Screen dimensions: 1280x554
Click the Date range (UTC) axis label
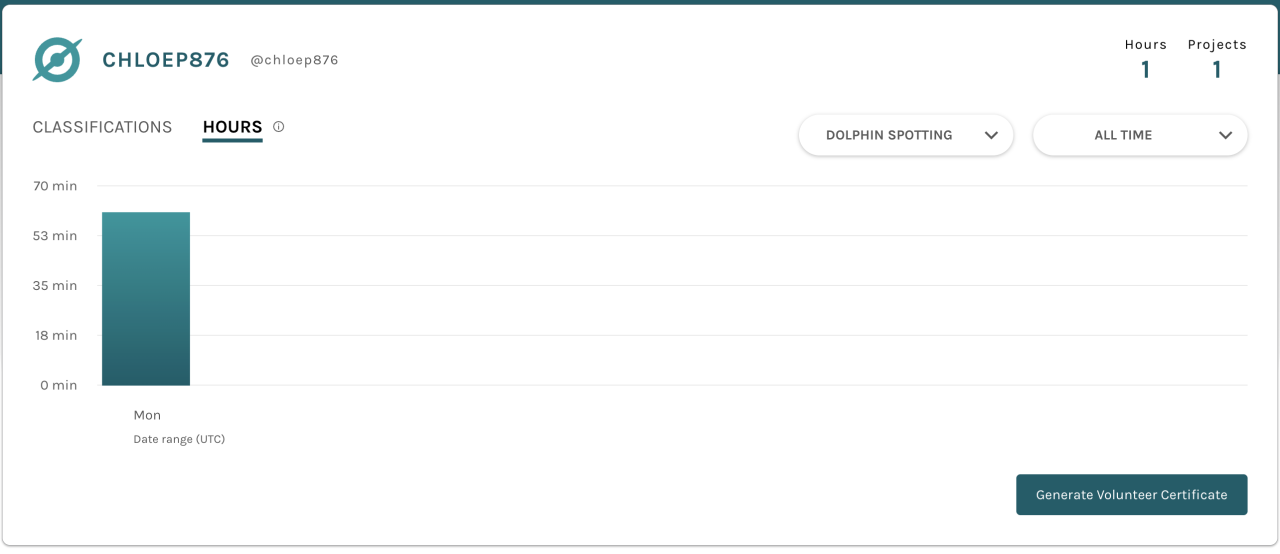(179, 439)
